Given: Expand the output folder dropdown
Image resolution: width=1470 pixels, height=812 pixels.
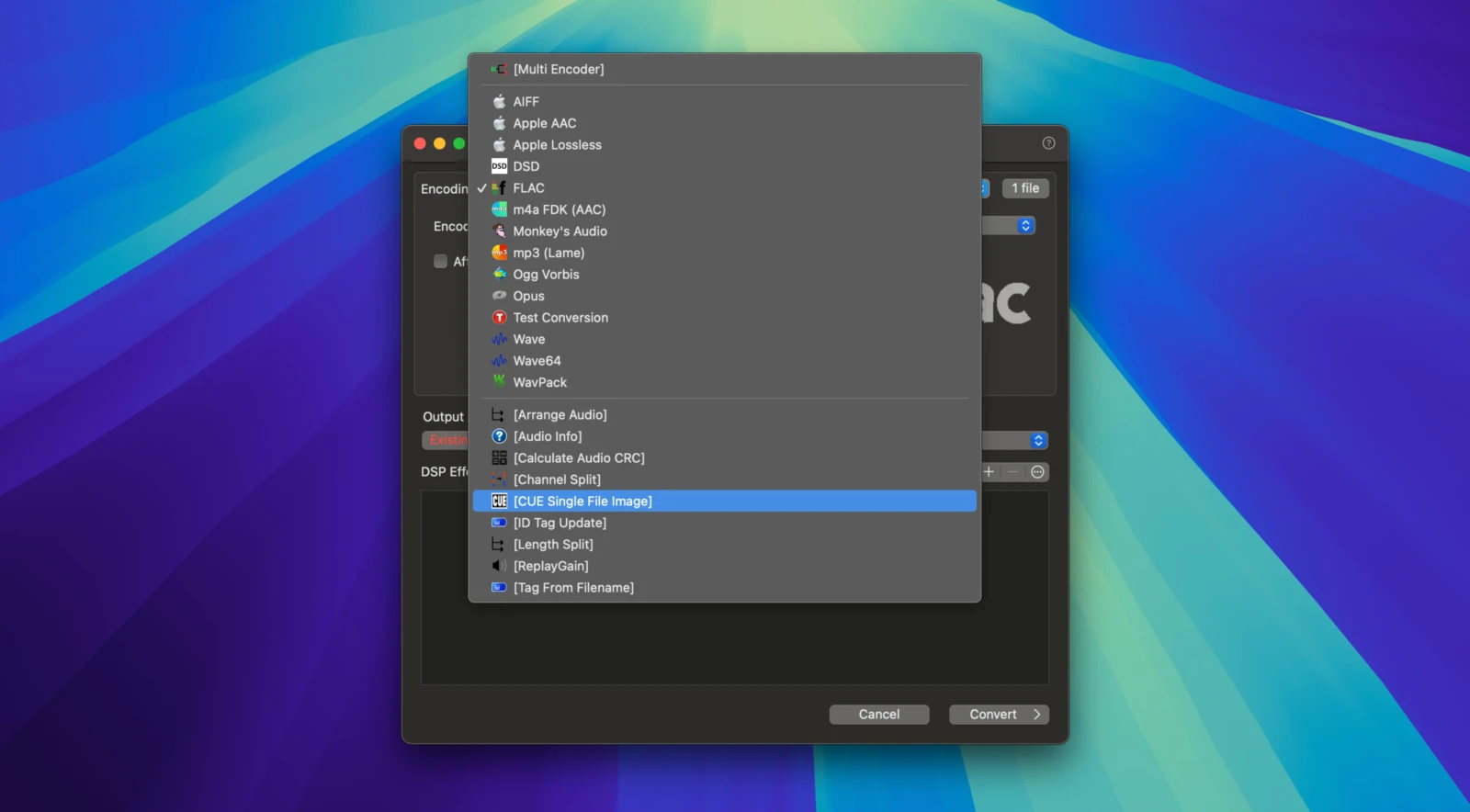Looking at the screenshot, I should [1038, 441].
